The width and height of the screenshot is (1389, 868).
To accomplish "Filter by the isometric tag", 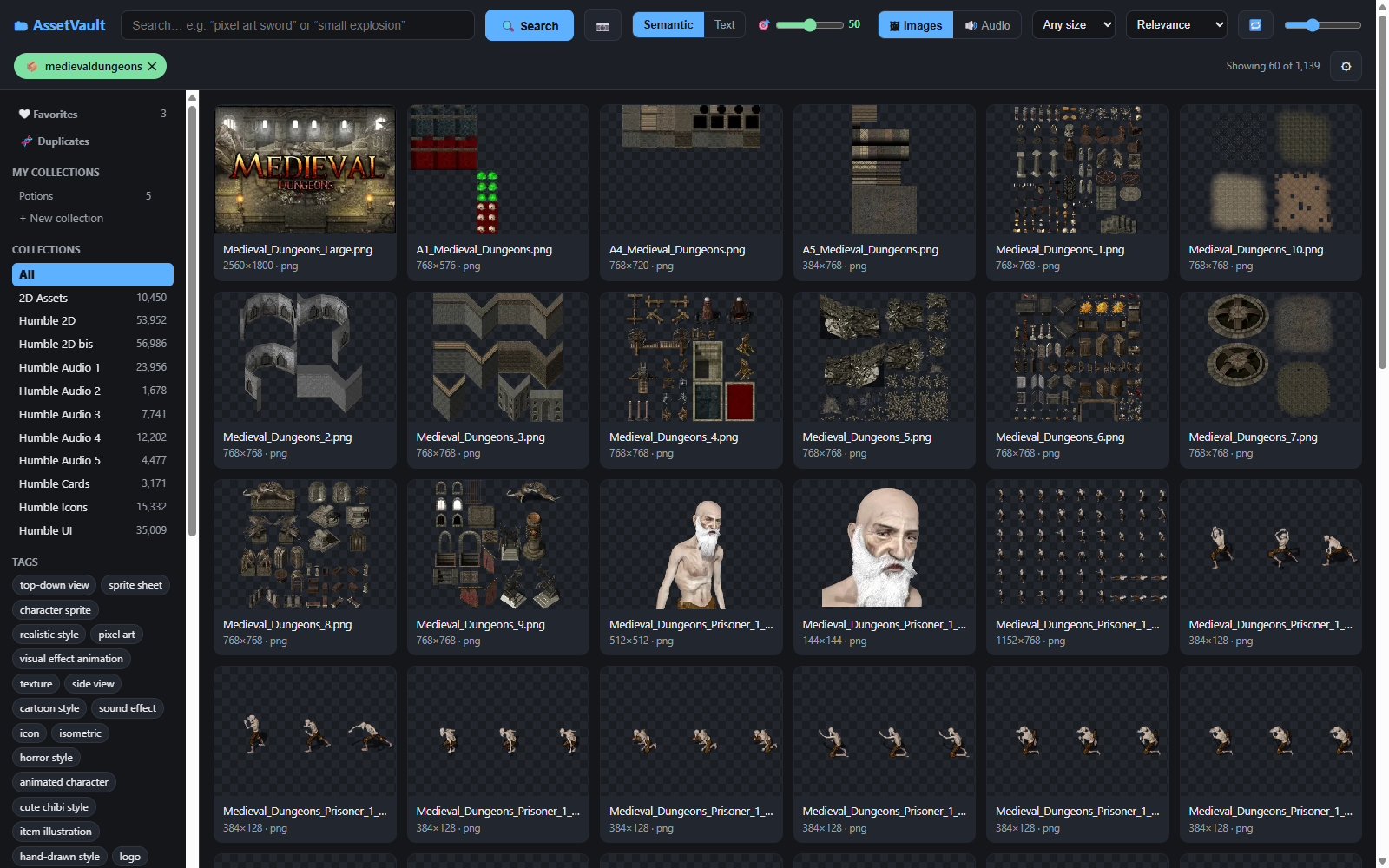I will 80,733.
